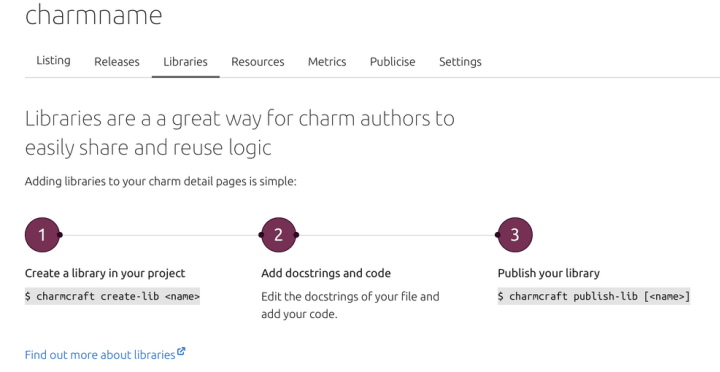Click the 'charmname' page title
This screenshot has width=720, height=372.
click(x=94, y=15)
